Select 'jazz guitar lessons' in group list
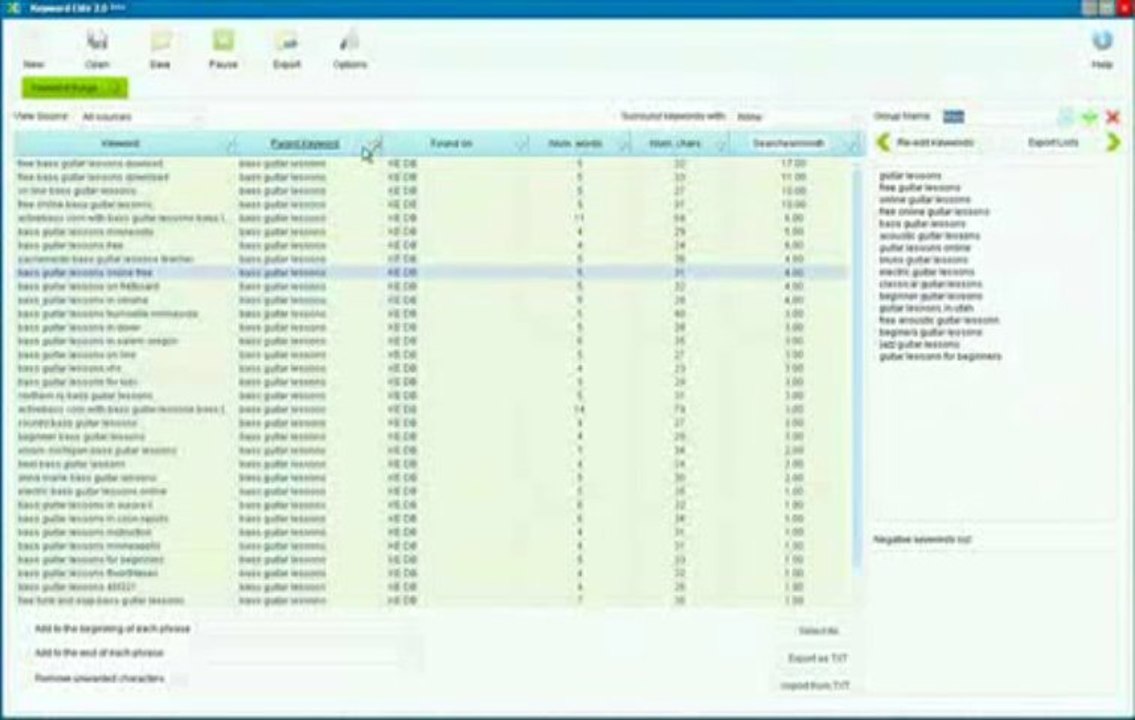This screenshot has height=720, width=1135. pyautogui.click(x=919, y=344)
